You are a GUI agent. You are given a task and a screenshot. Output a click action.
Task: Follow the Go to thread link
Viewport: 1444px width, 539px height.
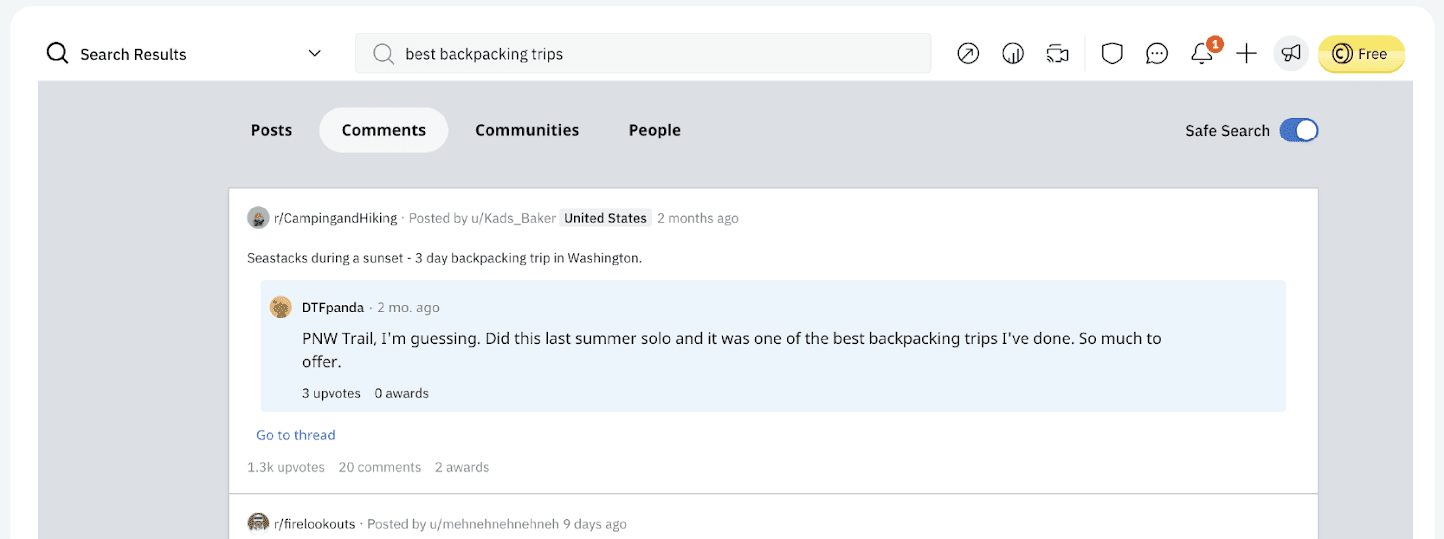click(x=296, y=435)
